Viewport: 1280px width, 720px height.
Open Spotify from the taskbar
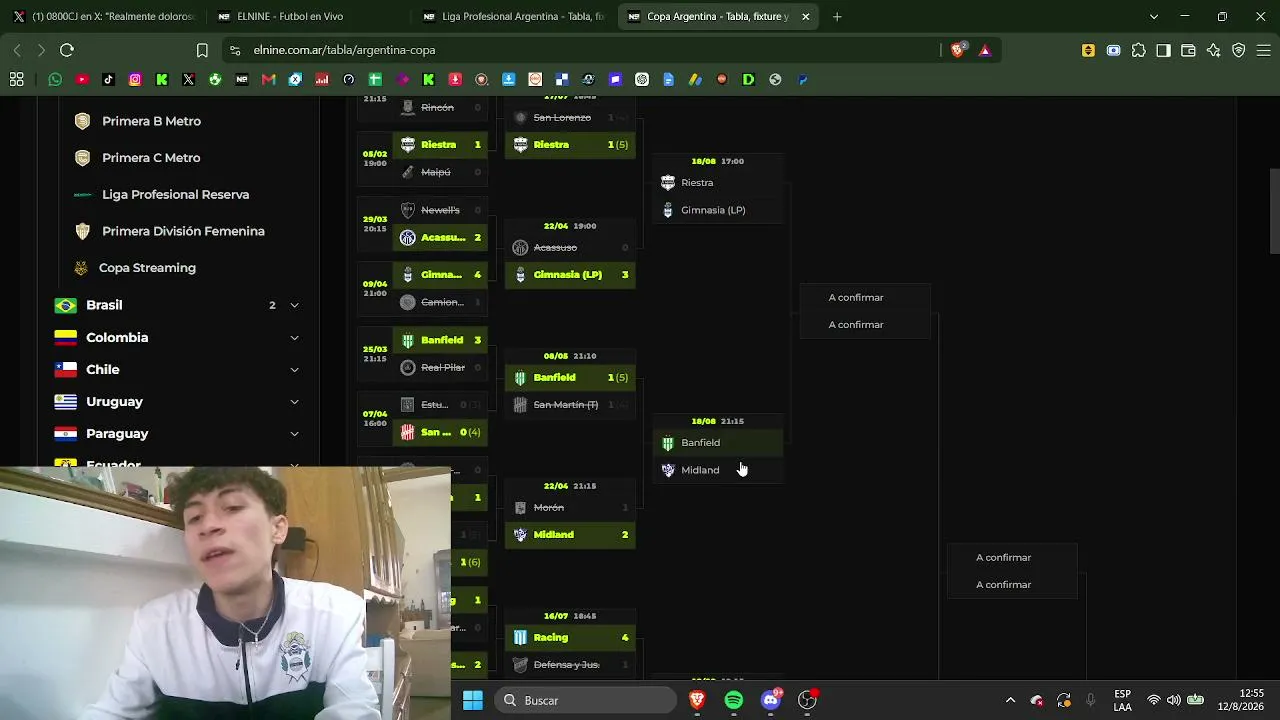coord(734,700)
